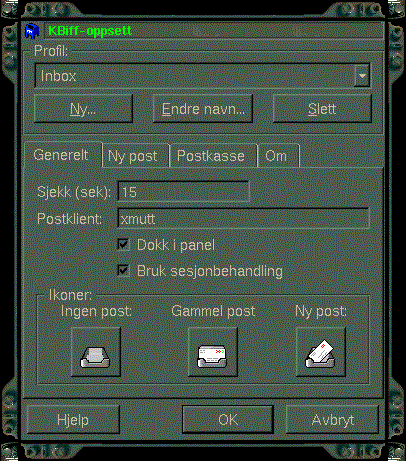This screenshot has width=406, height=461.
Task: Click the 'Gammel post' tray icon button
Action: tap(213, 352)
